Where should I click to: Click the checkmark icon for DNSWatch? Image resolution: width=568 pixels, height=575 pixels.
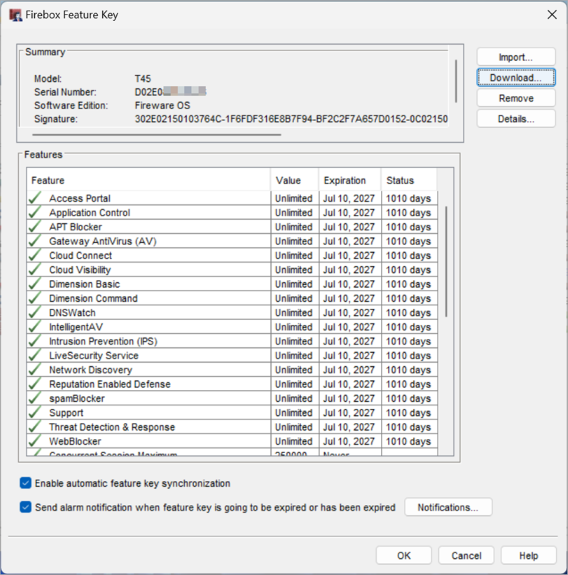(x=35, y=312)
